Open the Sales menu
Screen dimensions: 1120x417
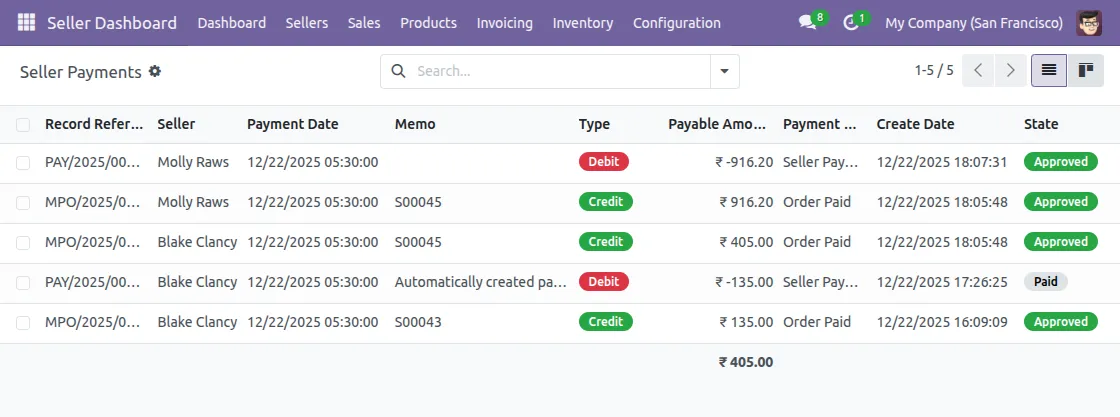pyautogui.click(x=364, y=23)
